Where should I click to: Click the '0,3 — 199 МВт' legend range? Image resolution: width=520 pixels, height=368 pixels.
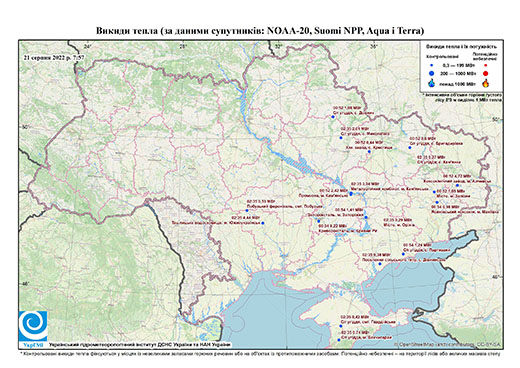458,65
